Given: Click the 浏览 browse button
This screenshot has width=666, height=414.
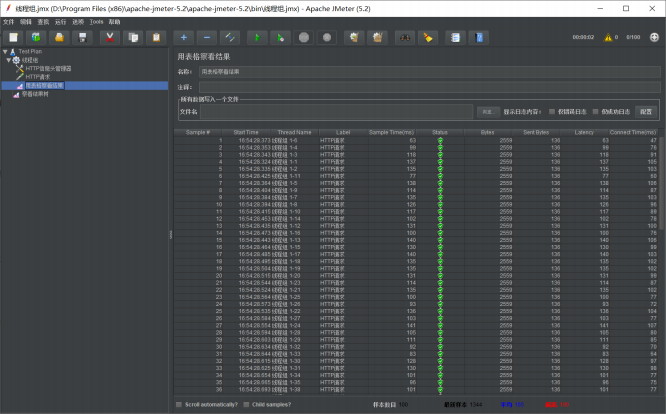Looking at the screenshot, I should click(x=487, y=111).
